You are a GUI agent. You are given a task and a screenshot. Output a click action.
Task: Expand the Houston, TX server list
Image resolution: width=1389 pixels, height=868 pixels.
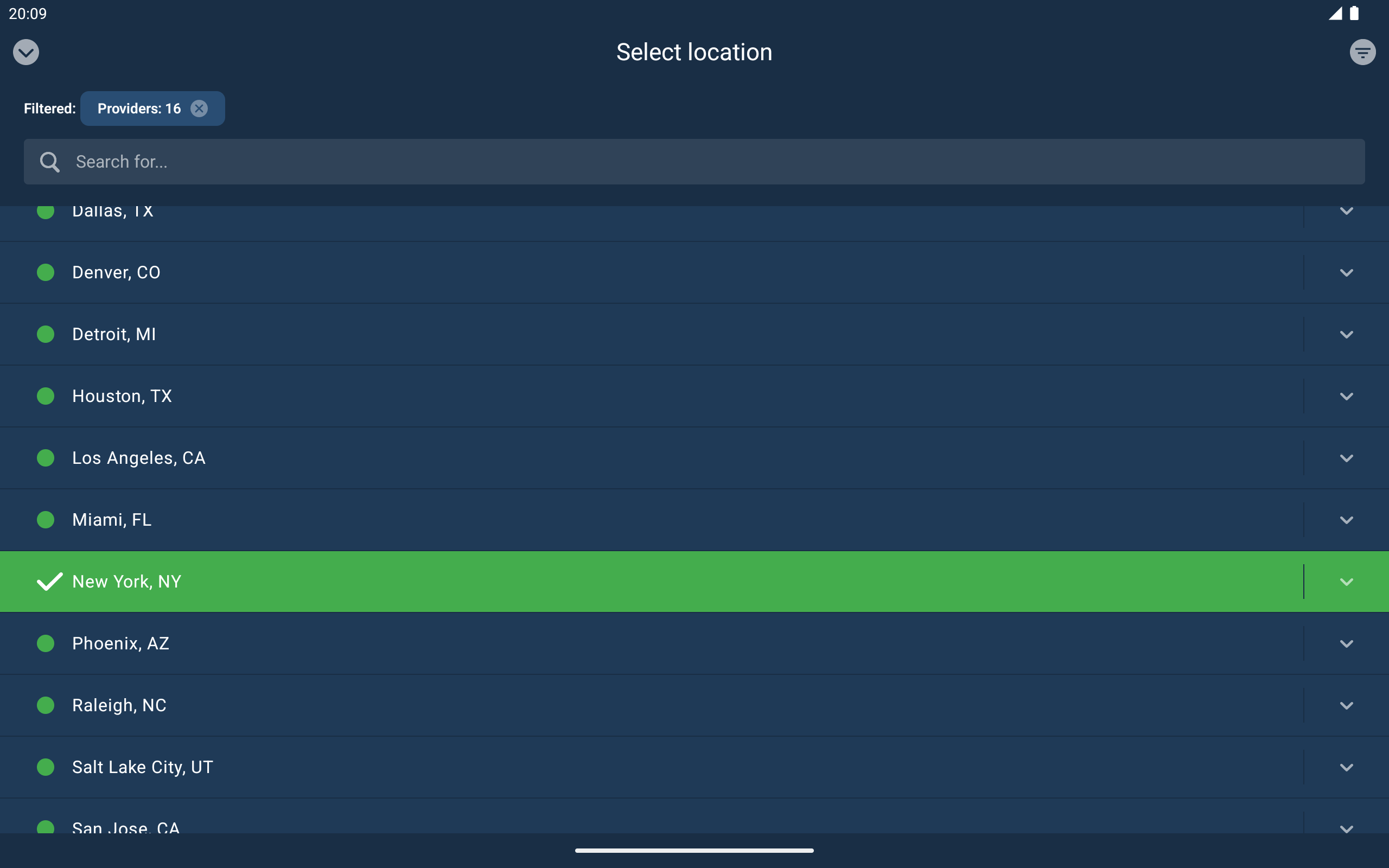1347,395
